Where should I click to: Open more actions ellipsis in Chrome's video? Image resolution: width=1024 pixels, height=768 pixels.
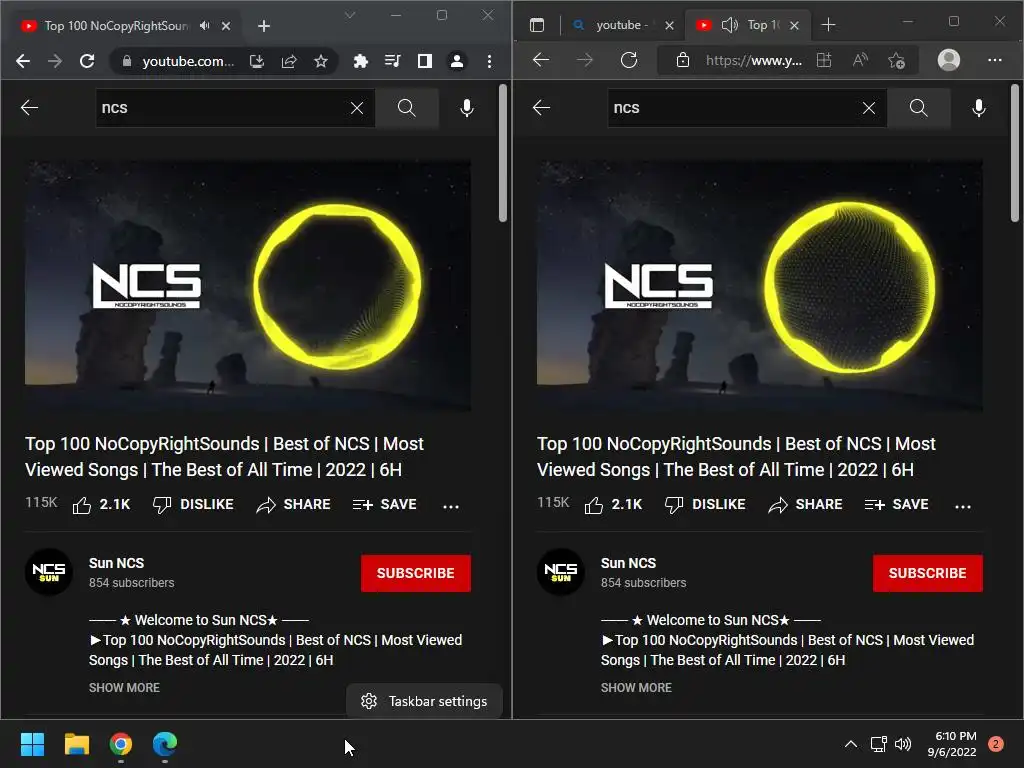(x=451, y=506)
